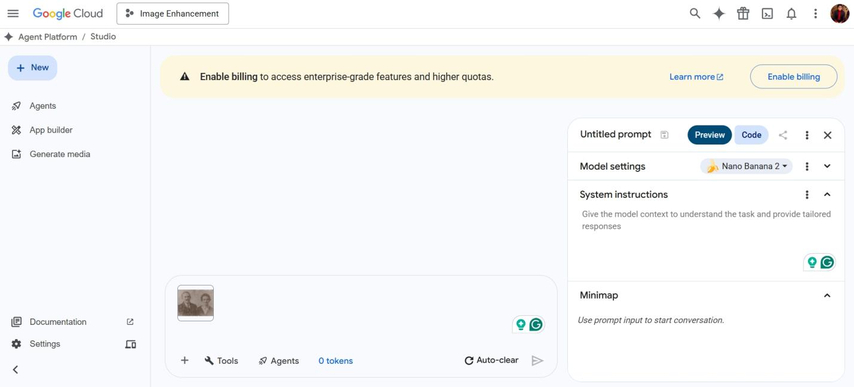Open Documentation link in sidebar
854x387 pixels.
click(x=58, y=322)
